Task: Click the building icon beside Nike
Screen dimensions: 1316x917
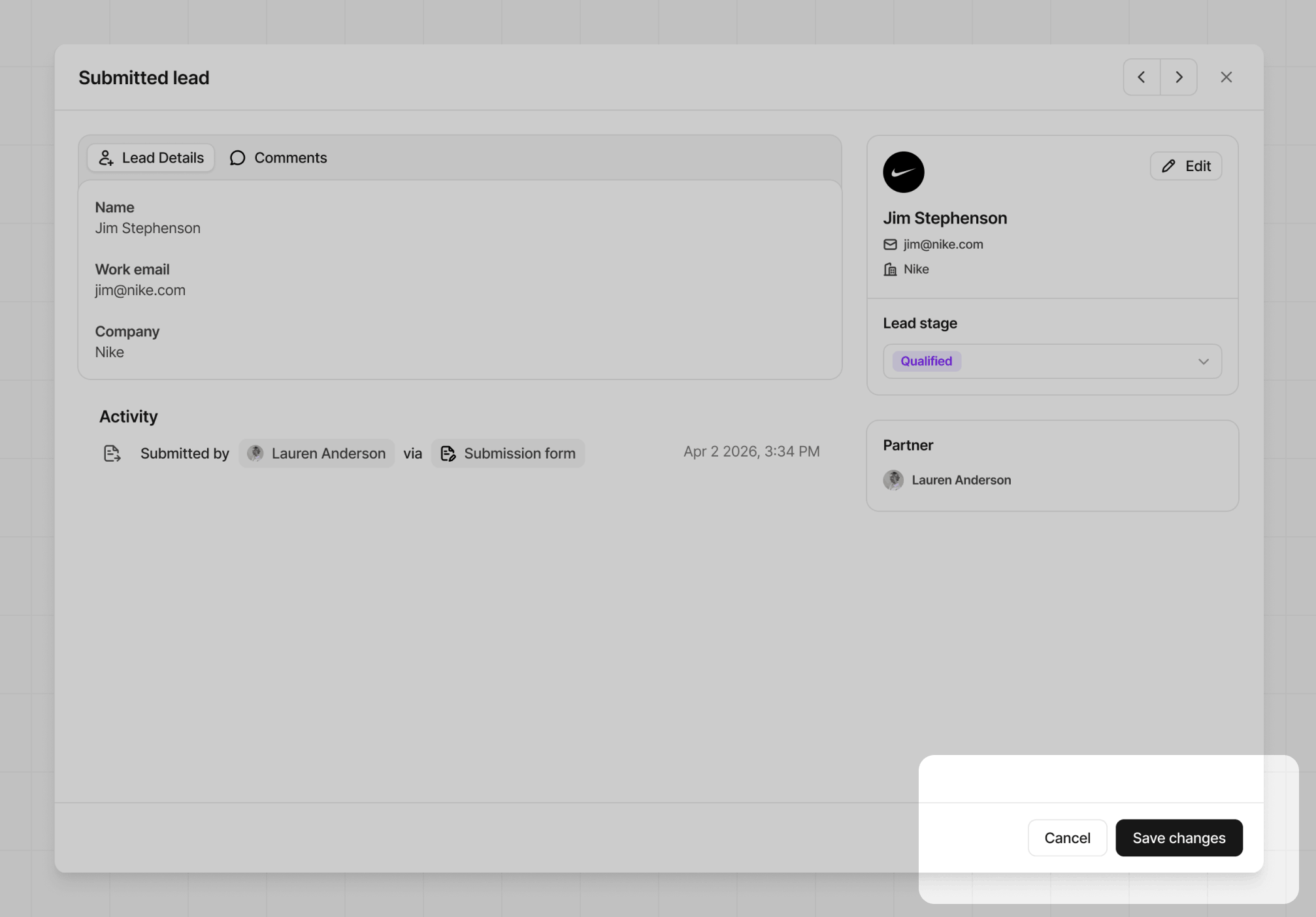Action: tap(890, 269)
